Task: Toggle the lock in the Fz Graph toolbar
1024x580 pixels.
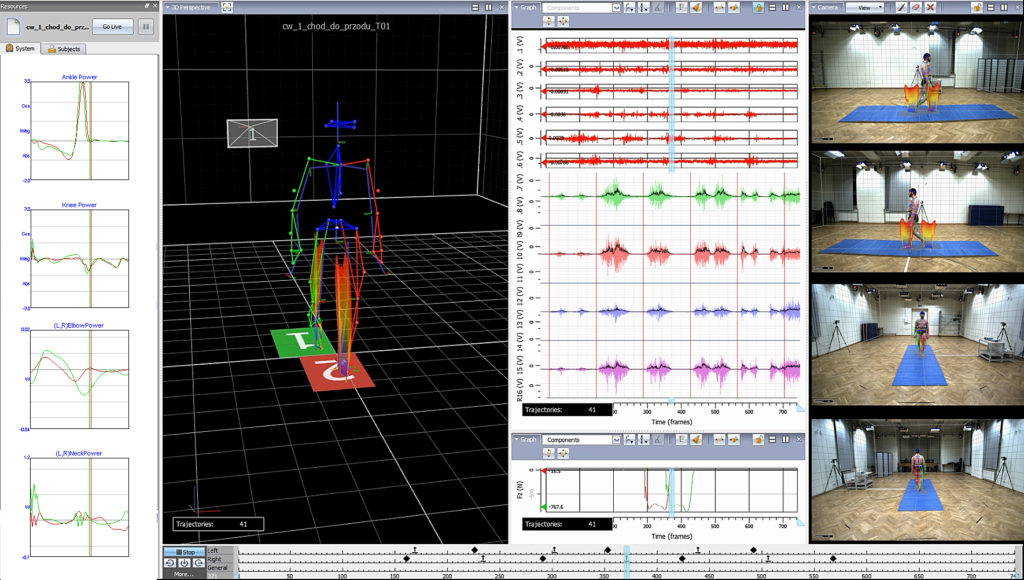Action: click(758, 440)
